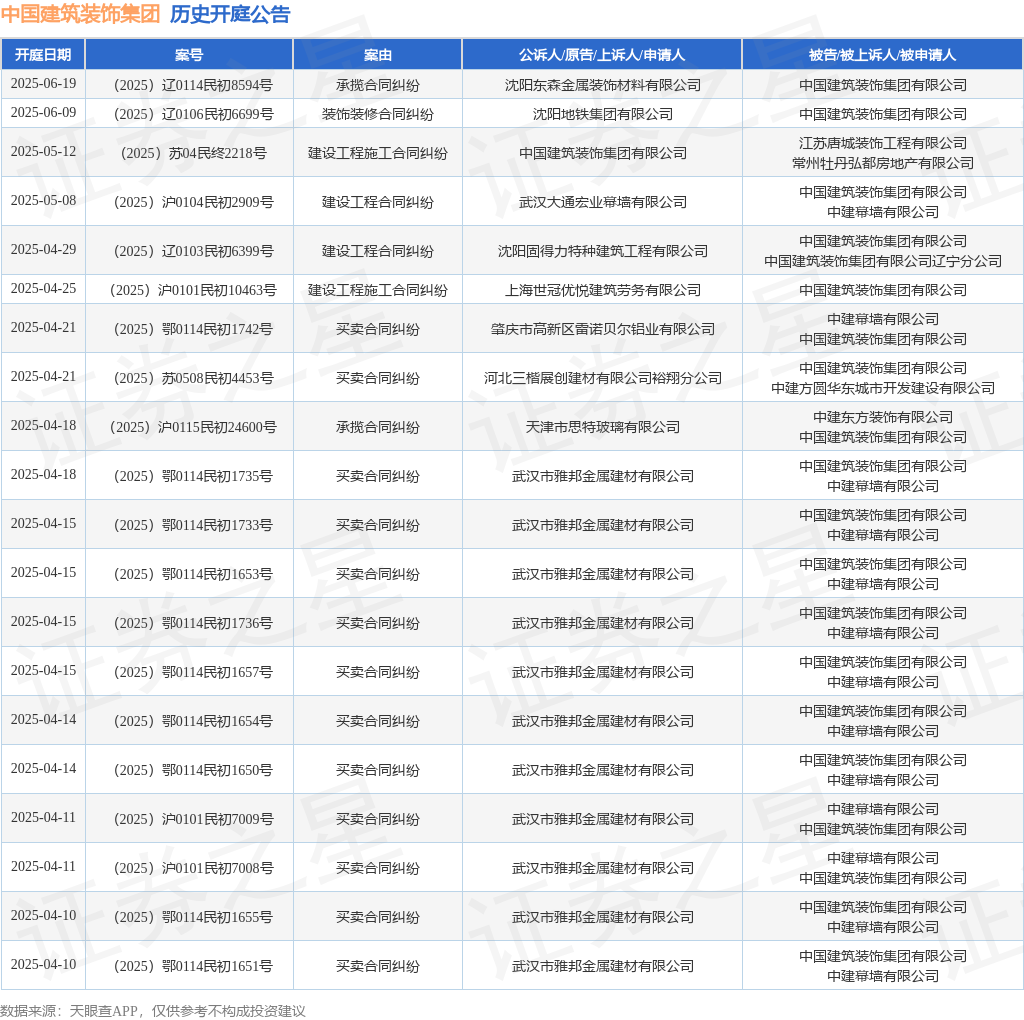
Task: Click 承揽合同纠纷 in the 8594号 row
Action: pos(377,86)
